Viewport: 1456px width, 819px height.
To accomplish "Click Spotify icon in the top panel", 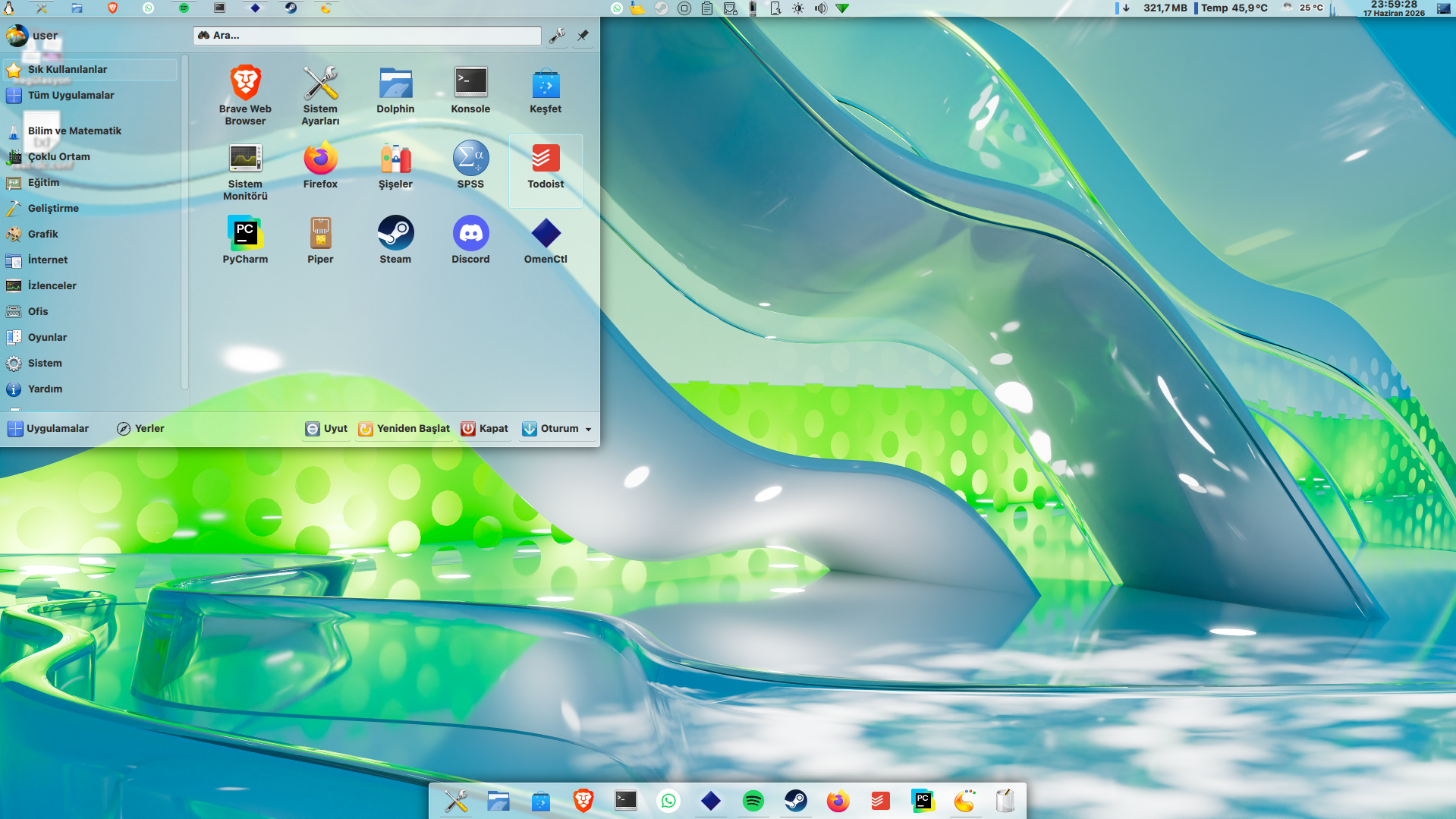I will pos(184,8).
